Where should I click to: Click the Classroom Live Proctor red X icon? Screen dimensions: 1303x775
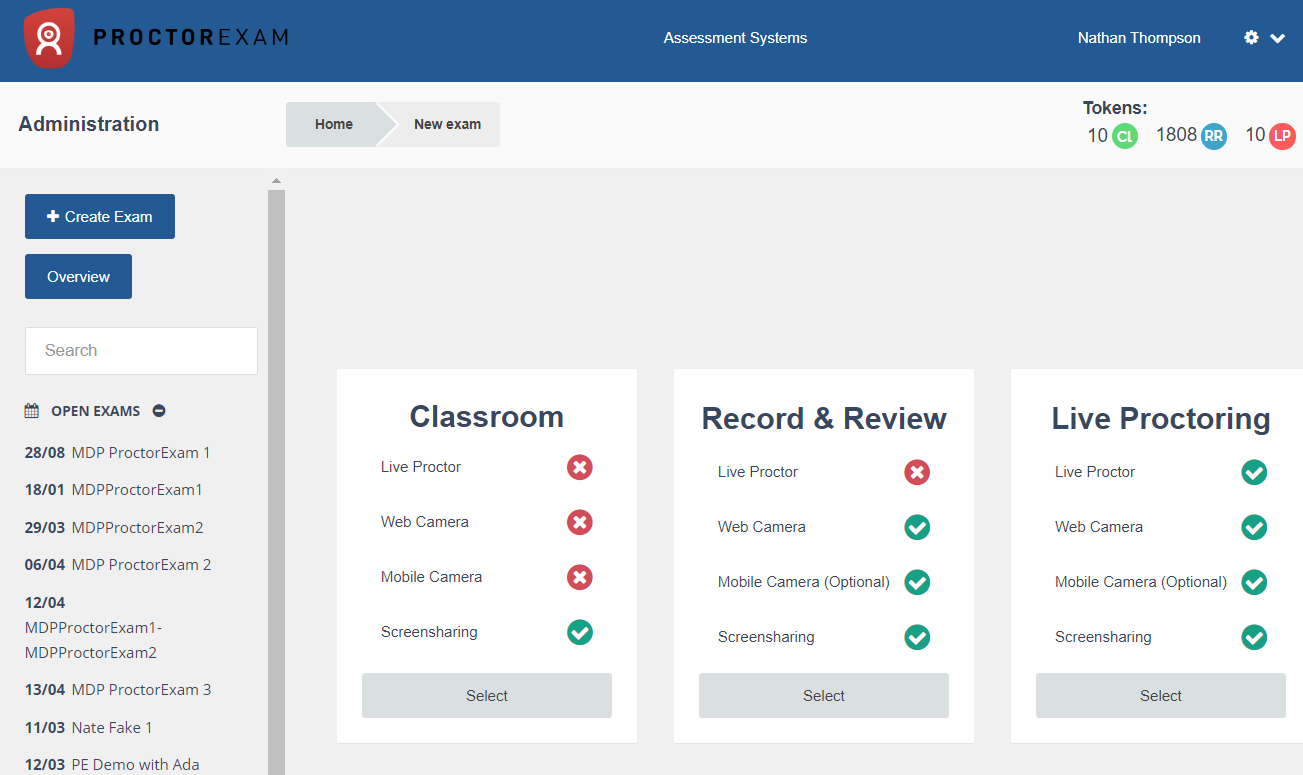click(580, 467)
